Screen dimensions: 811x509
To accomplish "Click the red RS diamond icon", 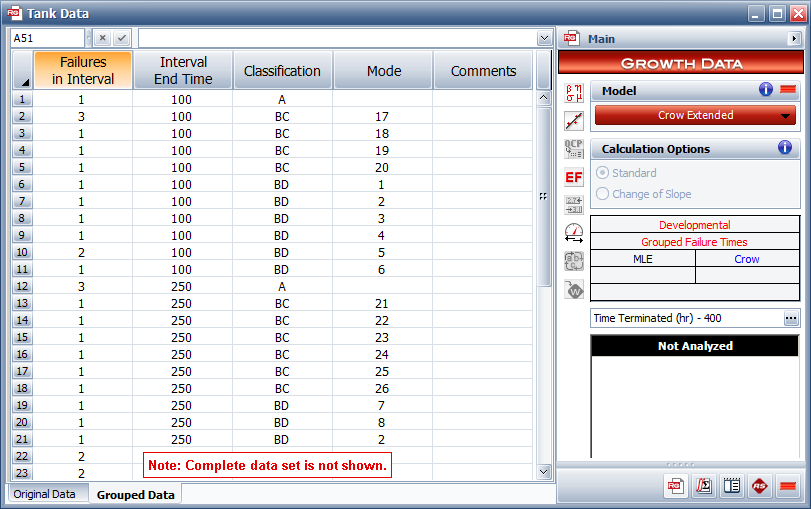I will pyautogui.click(x=759, y=486).
